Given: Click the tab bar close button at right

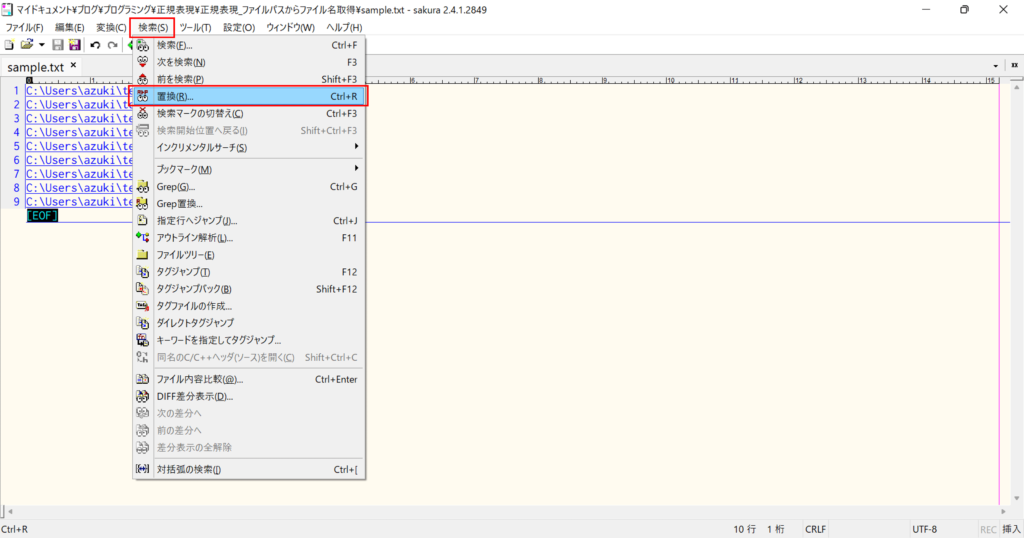Looking at the screenshot, I should [1013, 66].
